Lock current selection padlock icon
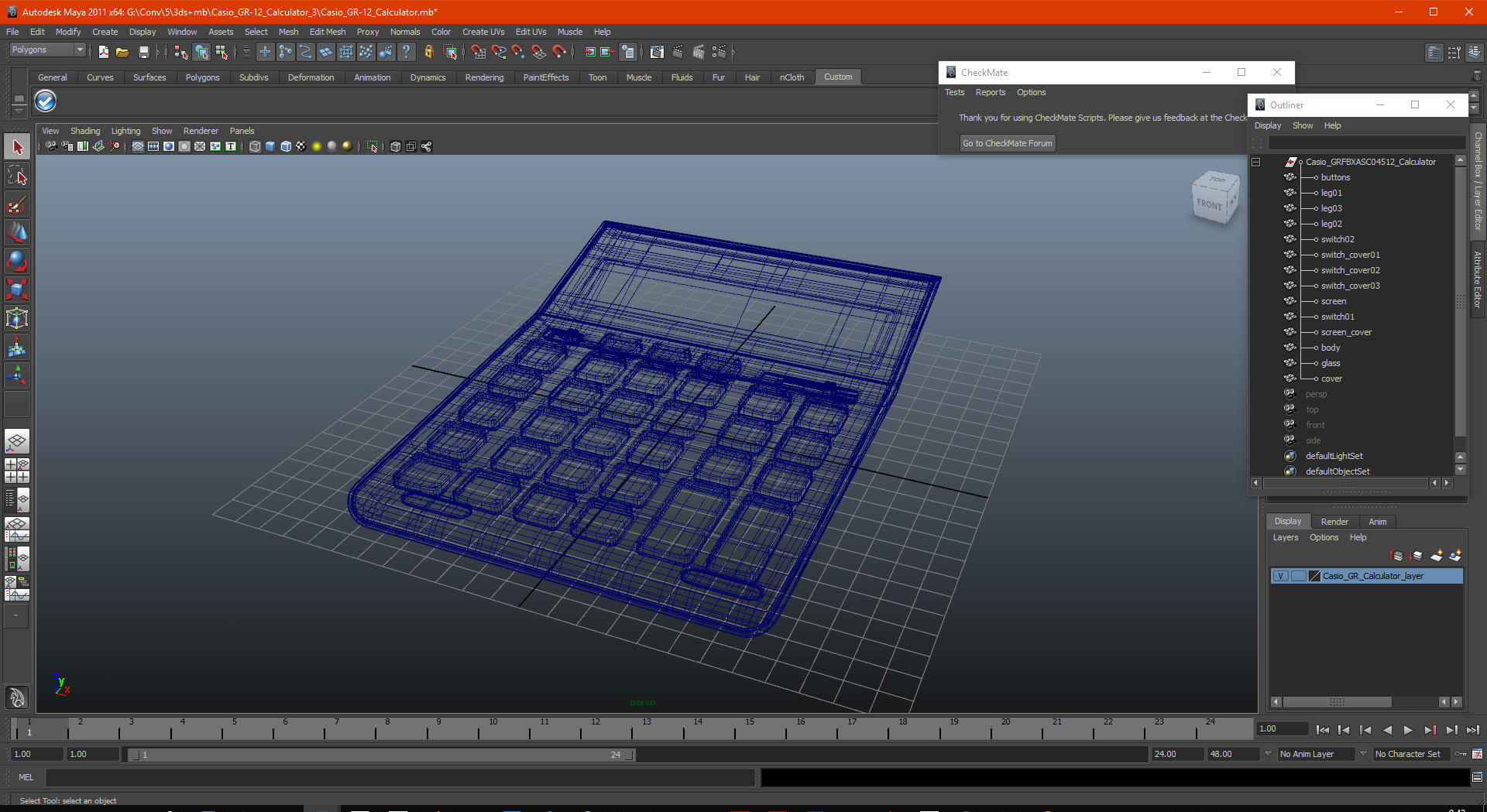Viewport: 1487px width, 812px height. click(428, 52)
